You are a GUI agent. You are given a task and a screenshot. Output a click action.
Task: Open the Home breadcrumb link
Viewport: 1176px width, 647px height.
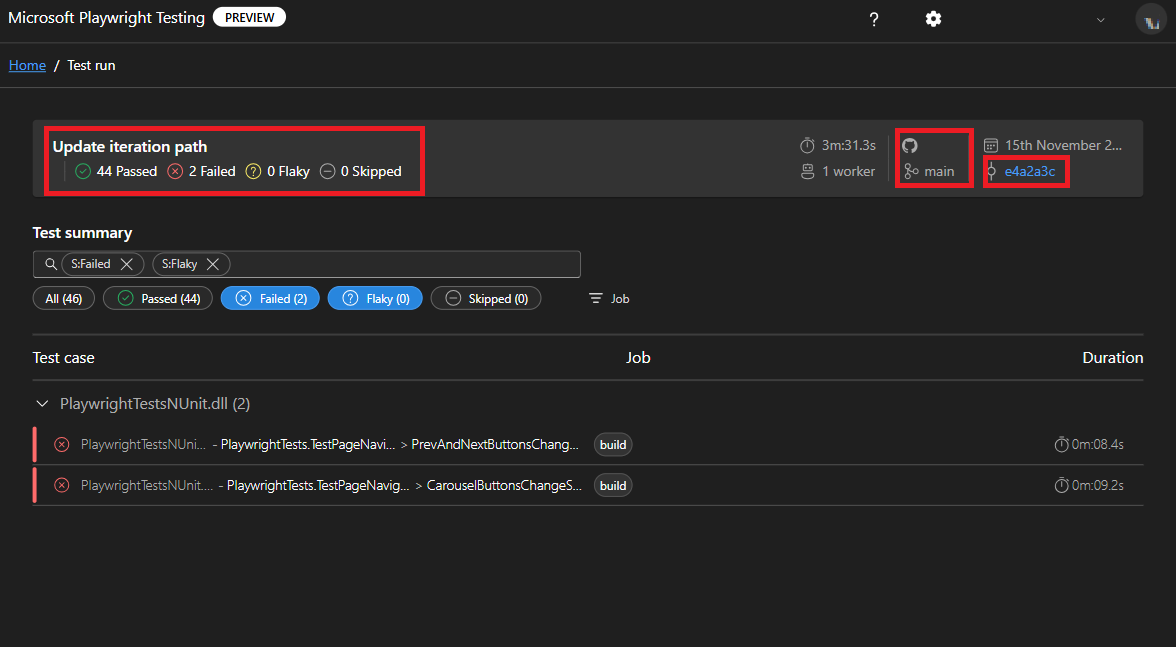[x=27, y=64]
